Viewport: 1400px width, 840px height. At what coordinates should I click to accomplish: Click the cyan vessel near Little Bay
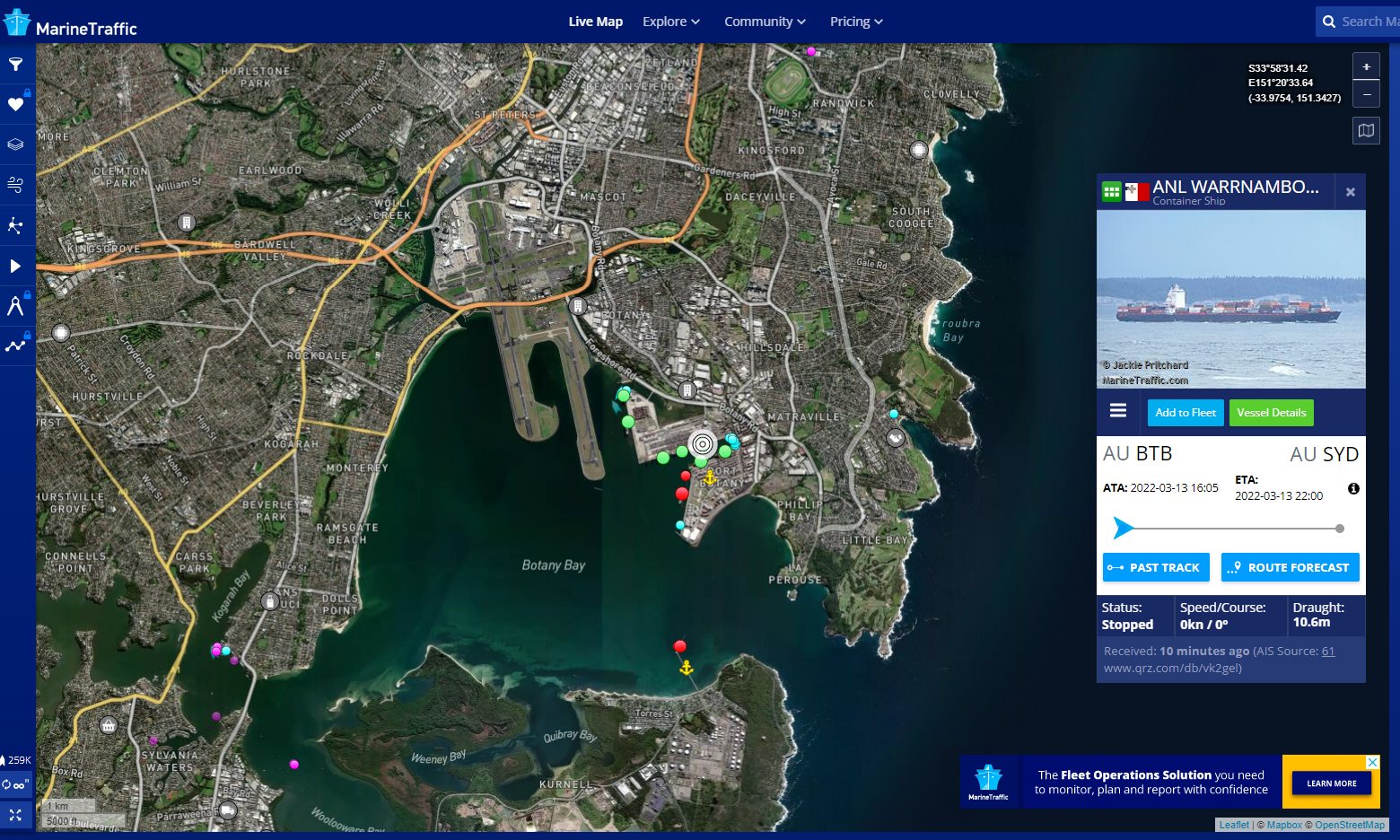tap(894, 414)
